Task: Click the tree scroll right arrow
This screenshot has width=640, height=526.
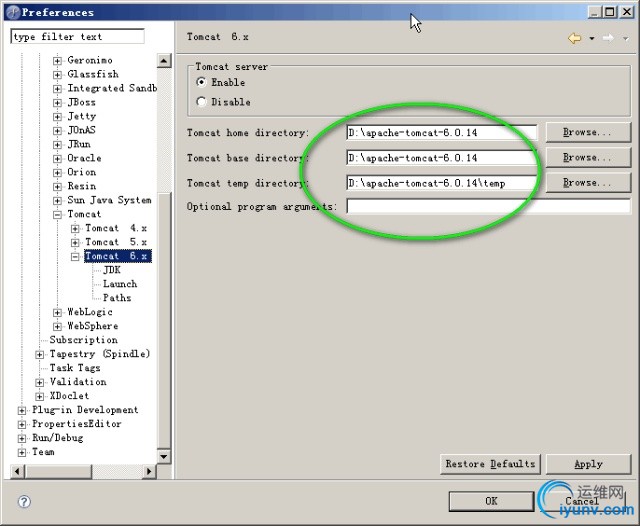Action: 149,471
